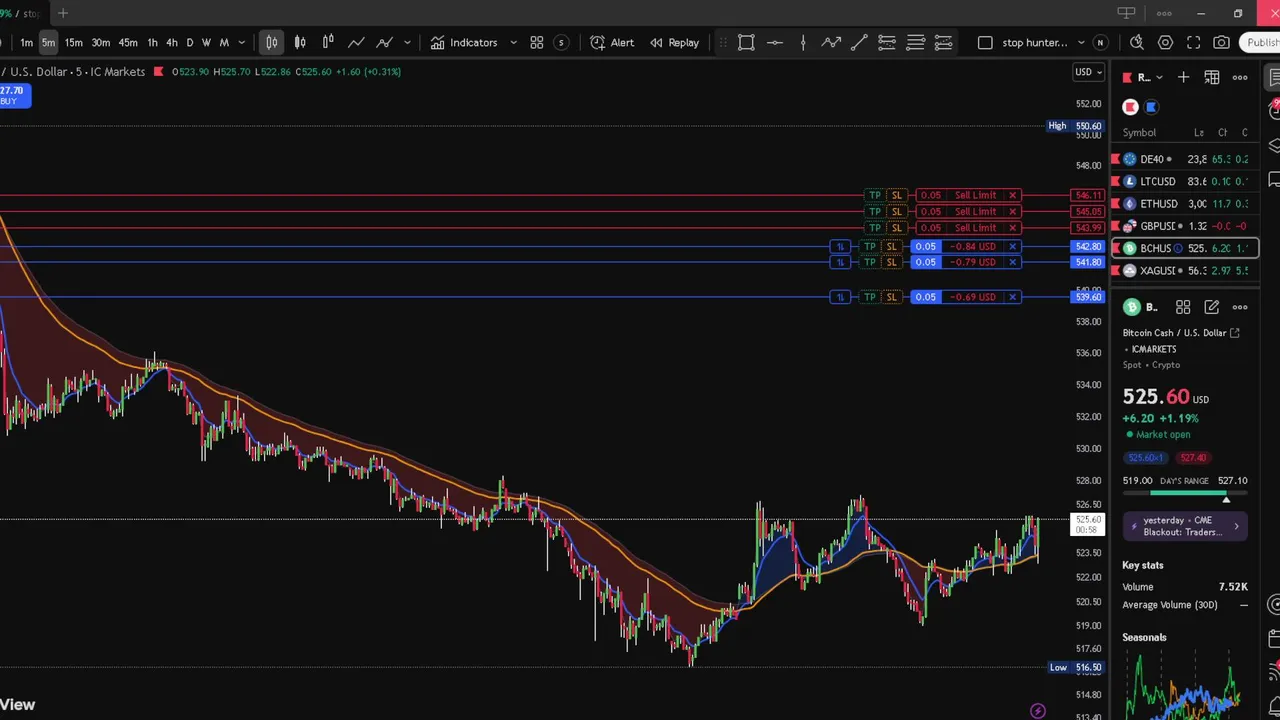Select the vertical line drawing tool
The image size is (1280, 720).
[x=803, y=42]
